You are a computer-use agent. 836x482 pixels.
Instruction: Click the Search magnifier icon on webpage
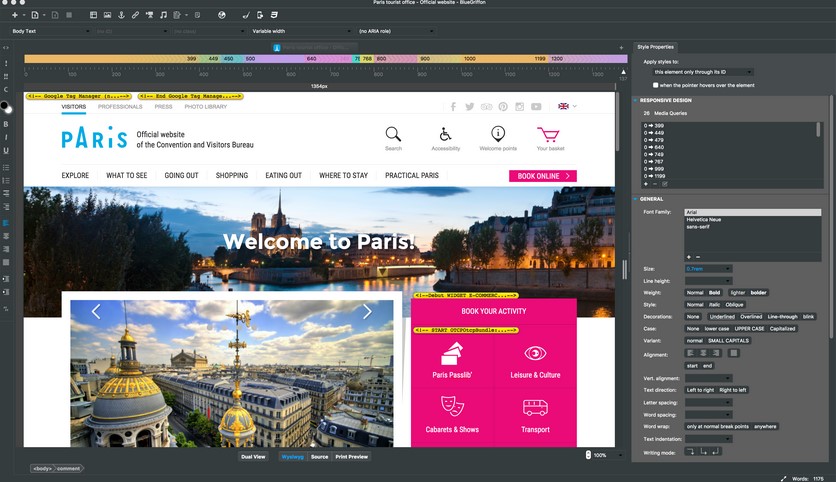[x=393, y=134]
